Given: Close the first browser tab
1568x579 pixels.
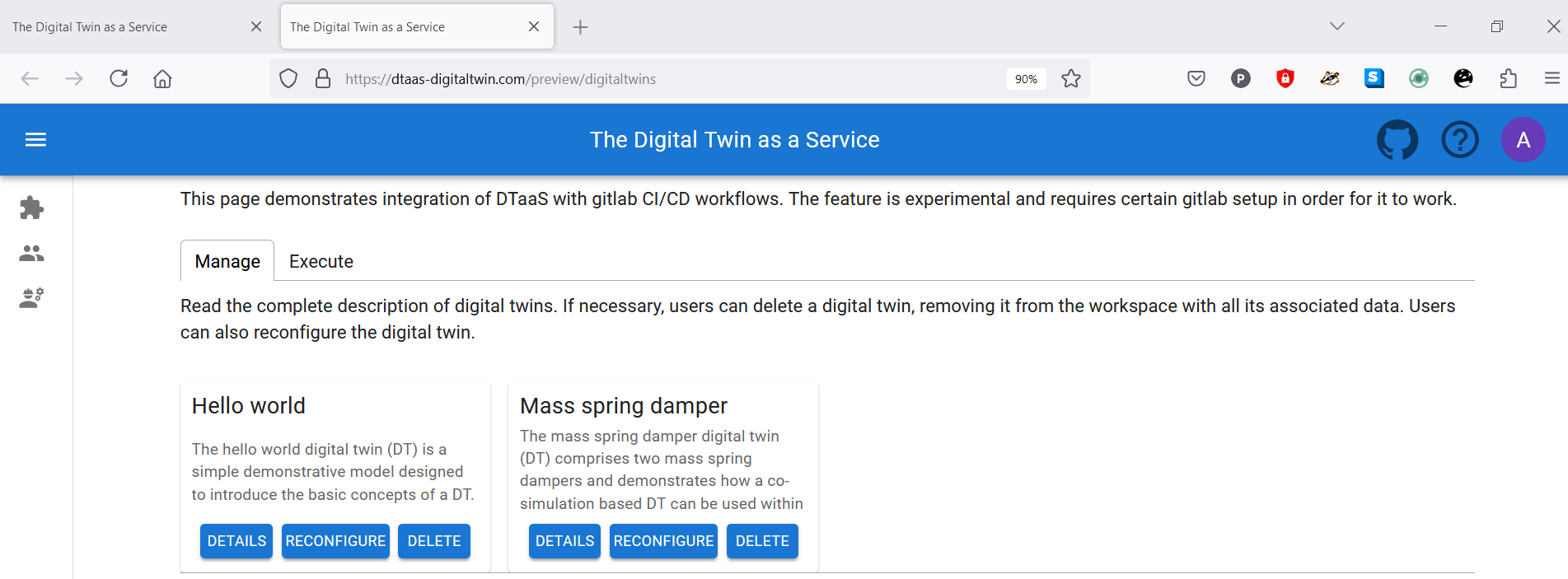Looking at the screenshot, I should [256, 27].
